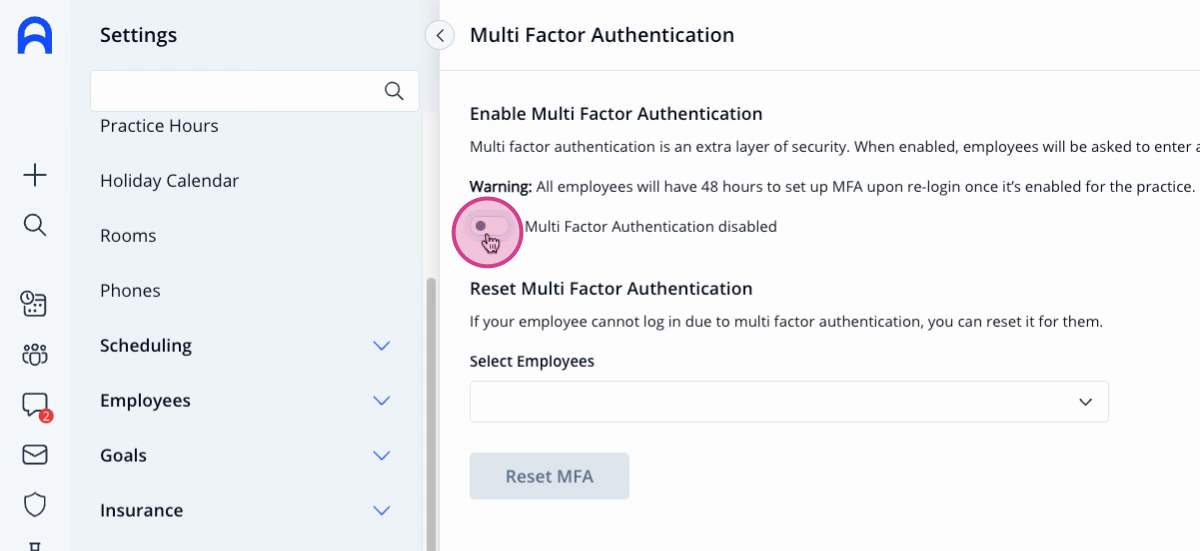Viewport: 1200px width, 551px height.
Task: Open Rooms settings
Action: tap(128, 236)
